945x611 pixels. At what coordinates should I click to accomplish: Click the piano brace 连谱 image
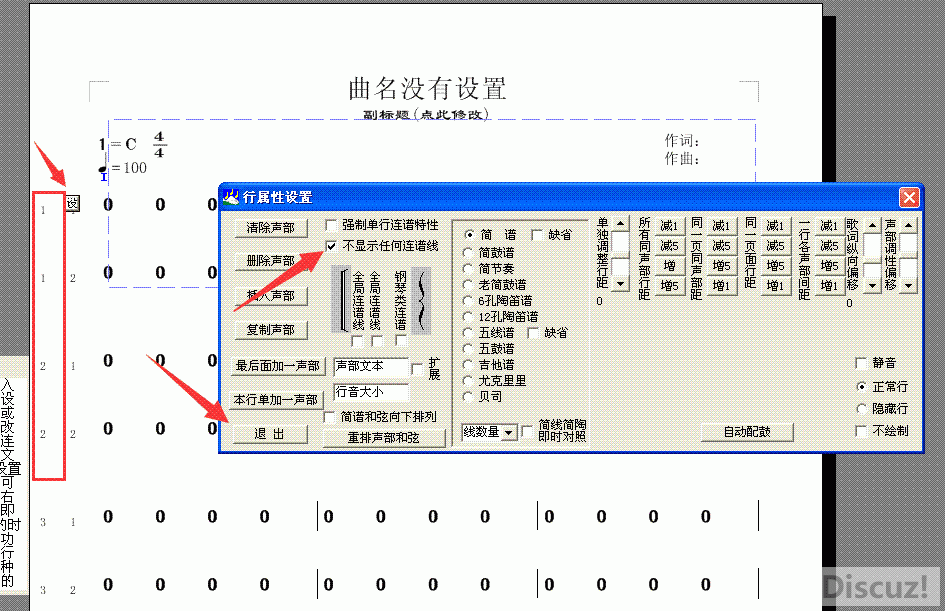[421, 300]
